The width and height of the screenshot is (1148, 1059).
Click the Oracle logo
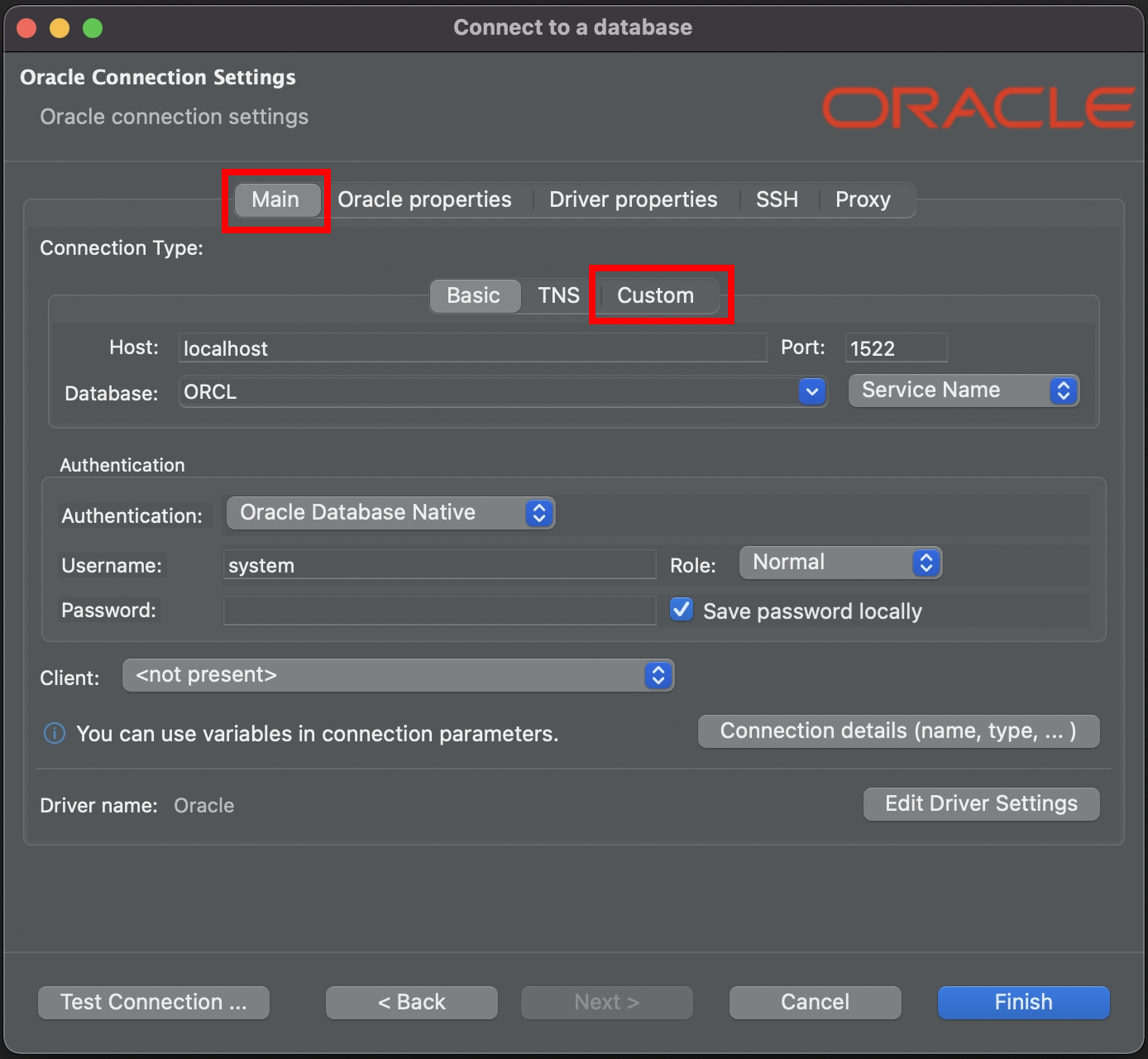click(x=978, y=108)
